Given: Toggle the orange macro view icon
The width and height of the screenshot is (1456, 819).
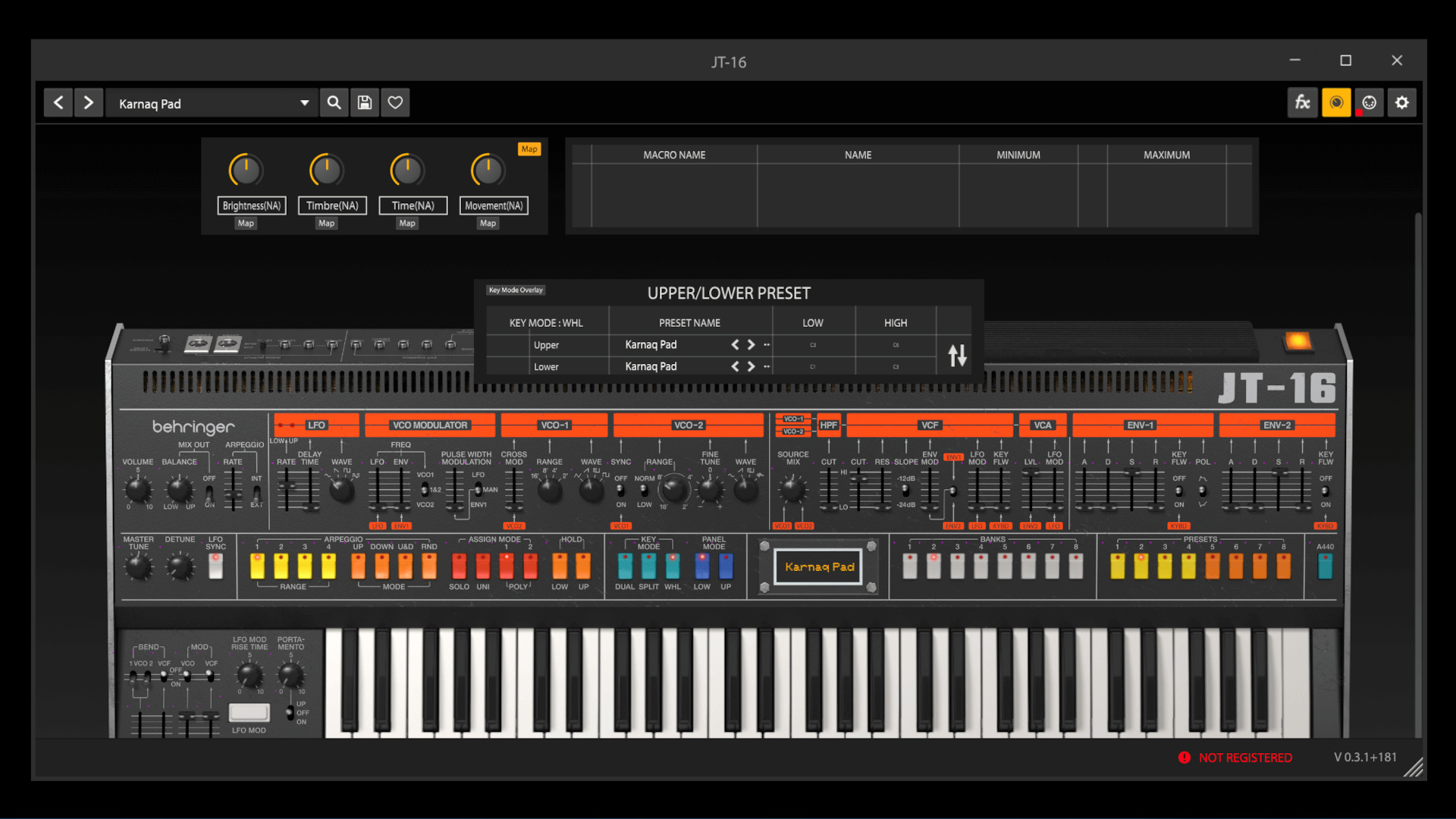Looking at the screenshot, I should [1336, 102].
